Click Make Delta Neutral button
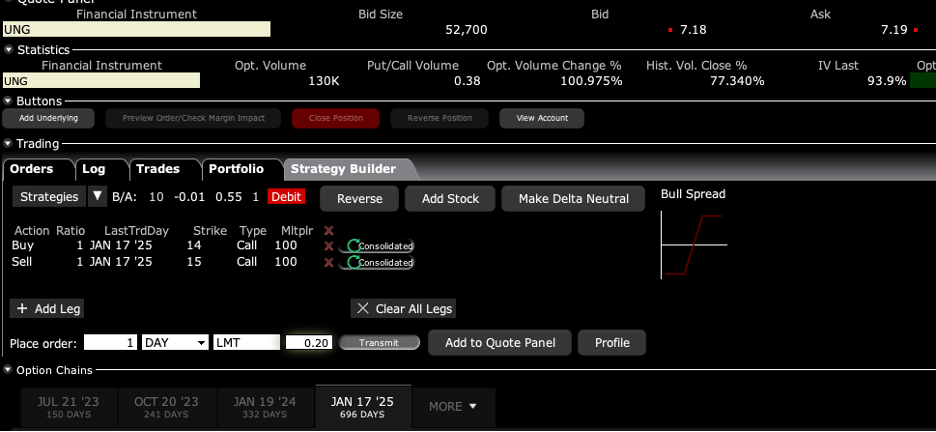936x432 pixels. click(573, 199)
